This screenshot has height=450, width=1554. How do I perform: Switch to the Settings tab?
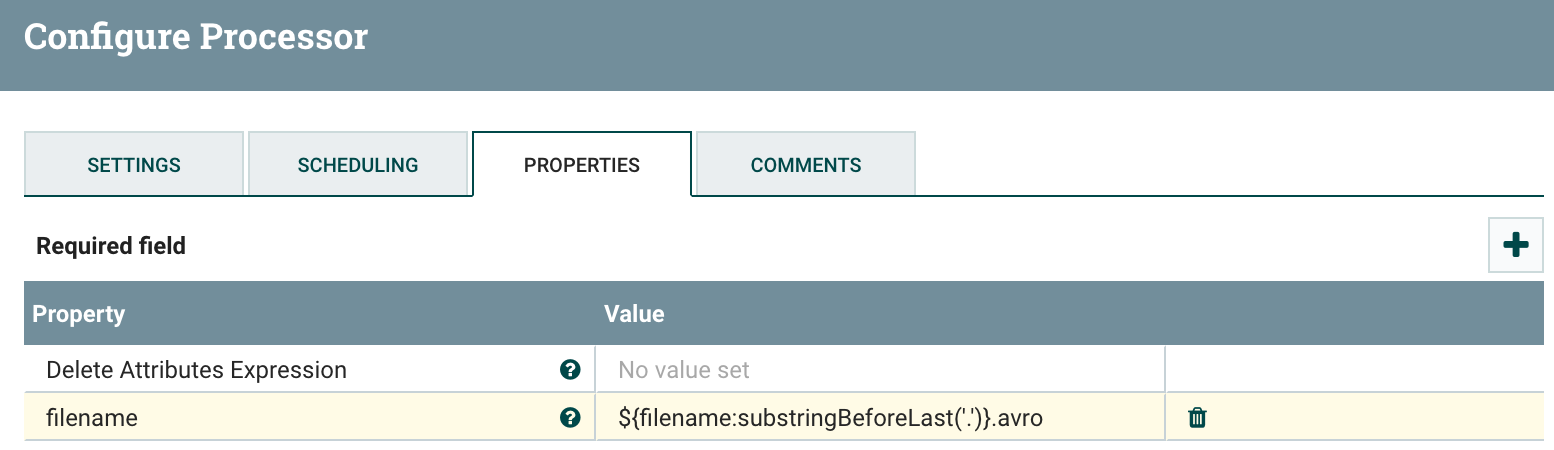(134, 165)
